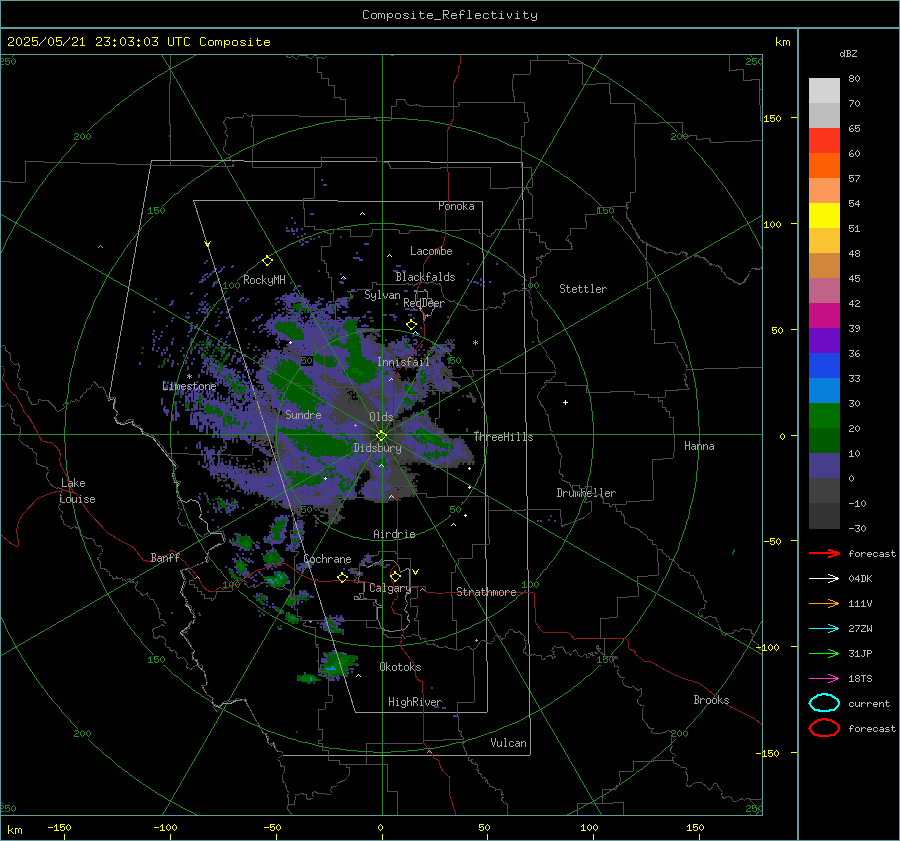Click the Ponoka town label
This screenshot has height=841, width=900.
coord(456,206)
